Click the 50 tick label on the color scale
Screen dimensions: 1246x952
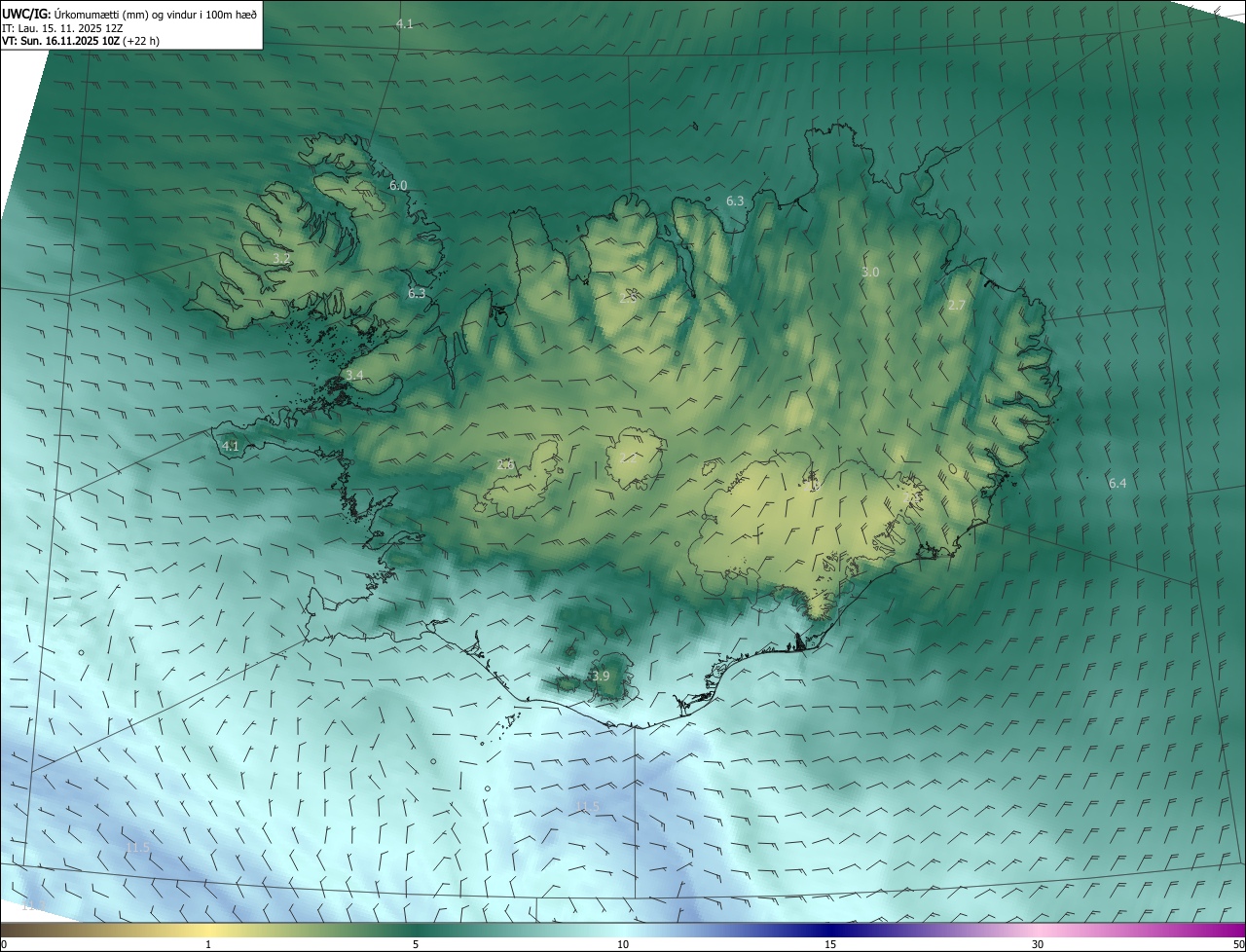pos(1238,944)
